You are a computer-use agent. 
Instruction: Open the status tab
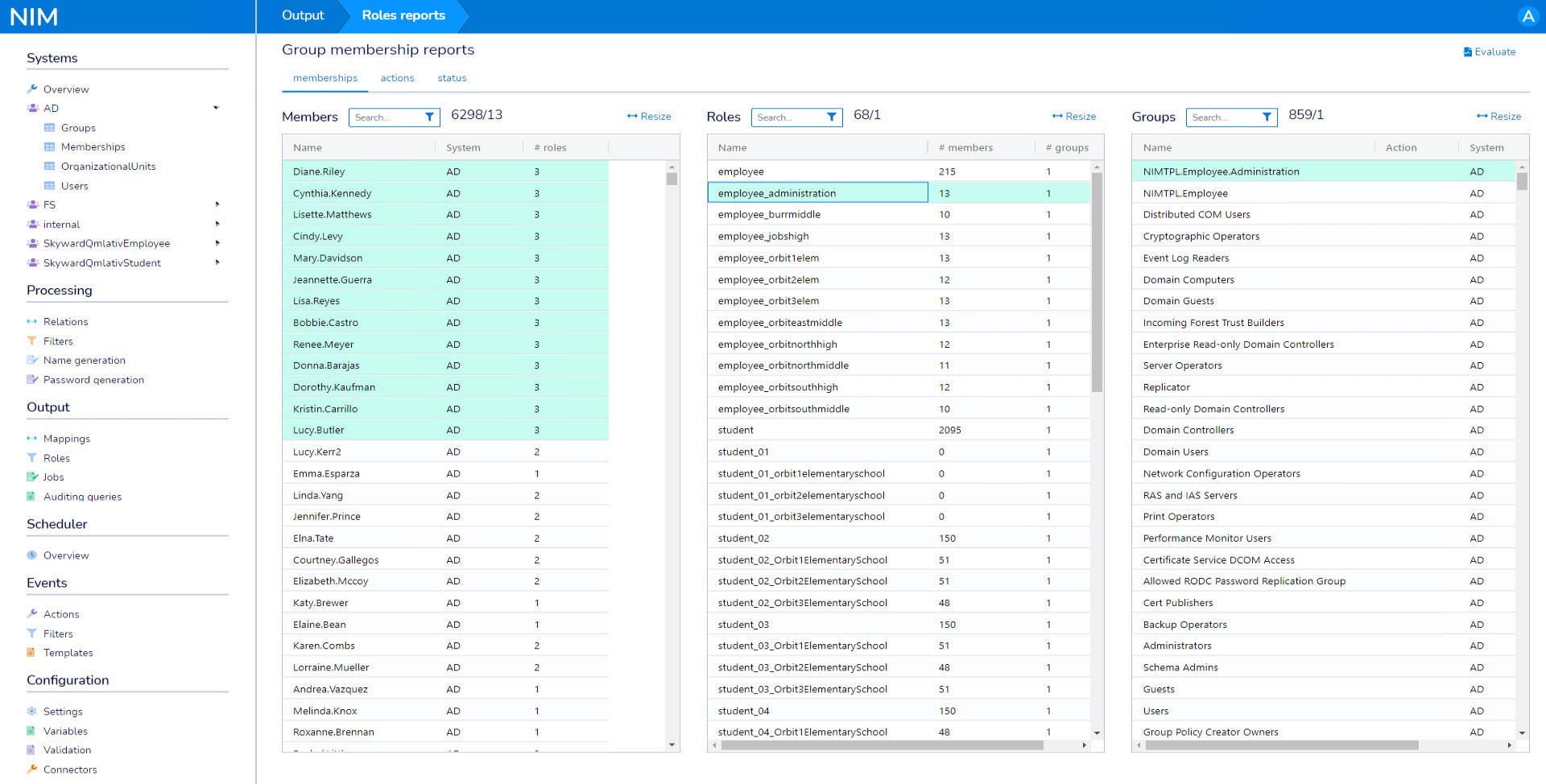tap(452, 78)
